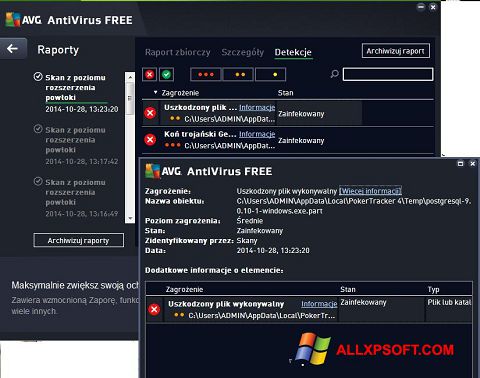This screenshot has width=480, height=378.
Task: Click checkmark icon of 13:16:49 report
Action: [x=38, y=181]
